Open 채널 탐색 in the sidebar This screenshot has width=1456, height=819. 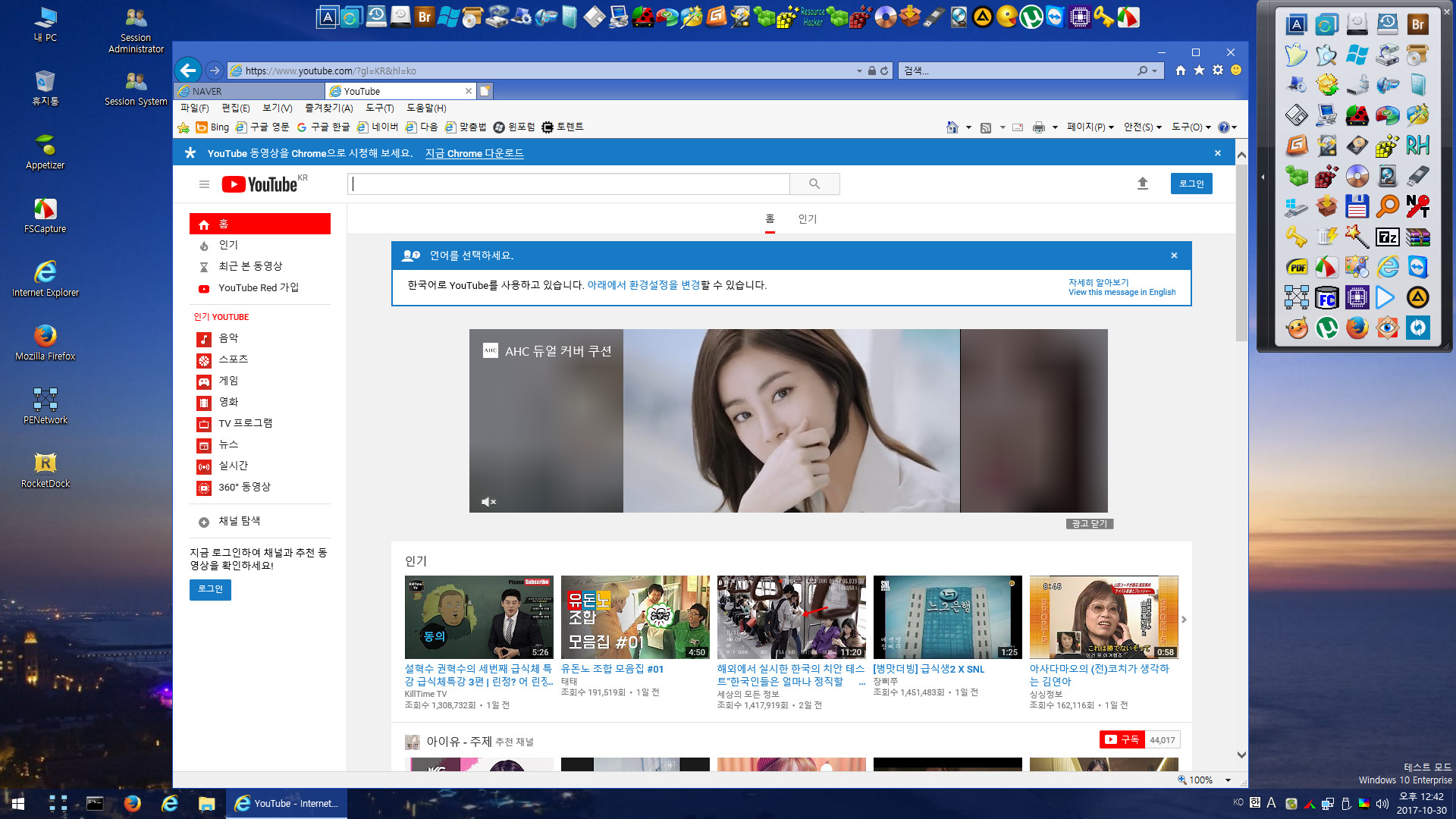(x=239, y=521)
